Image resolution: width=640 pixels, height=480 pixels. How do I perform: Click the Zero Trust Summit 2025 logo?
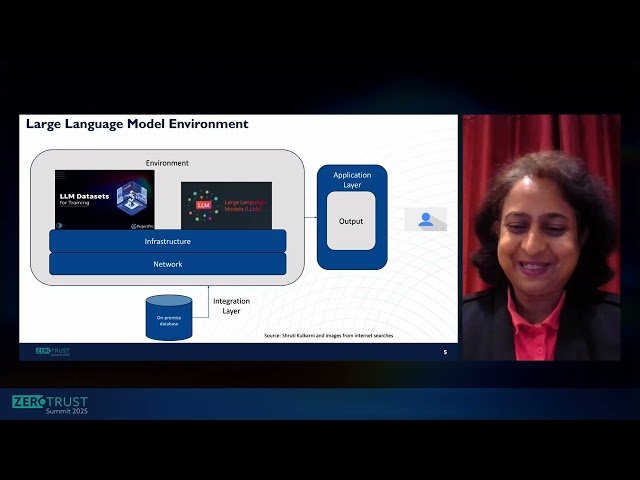pos(50,406)
